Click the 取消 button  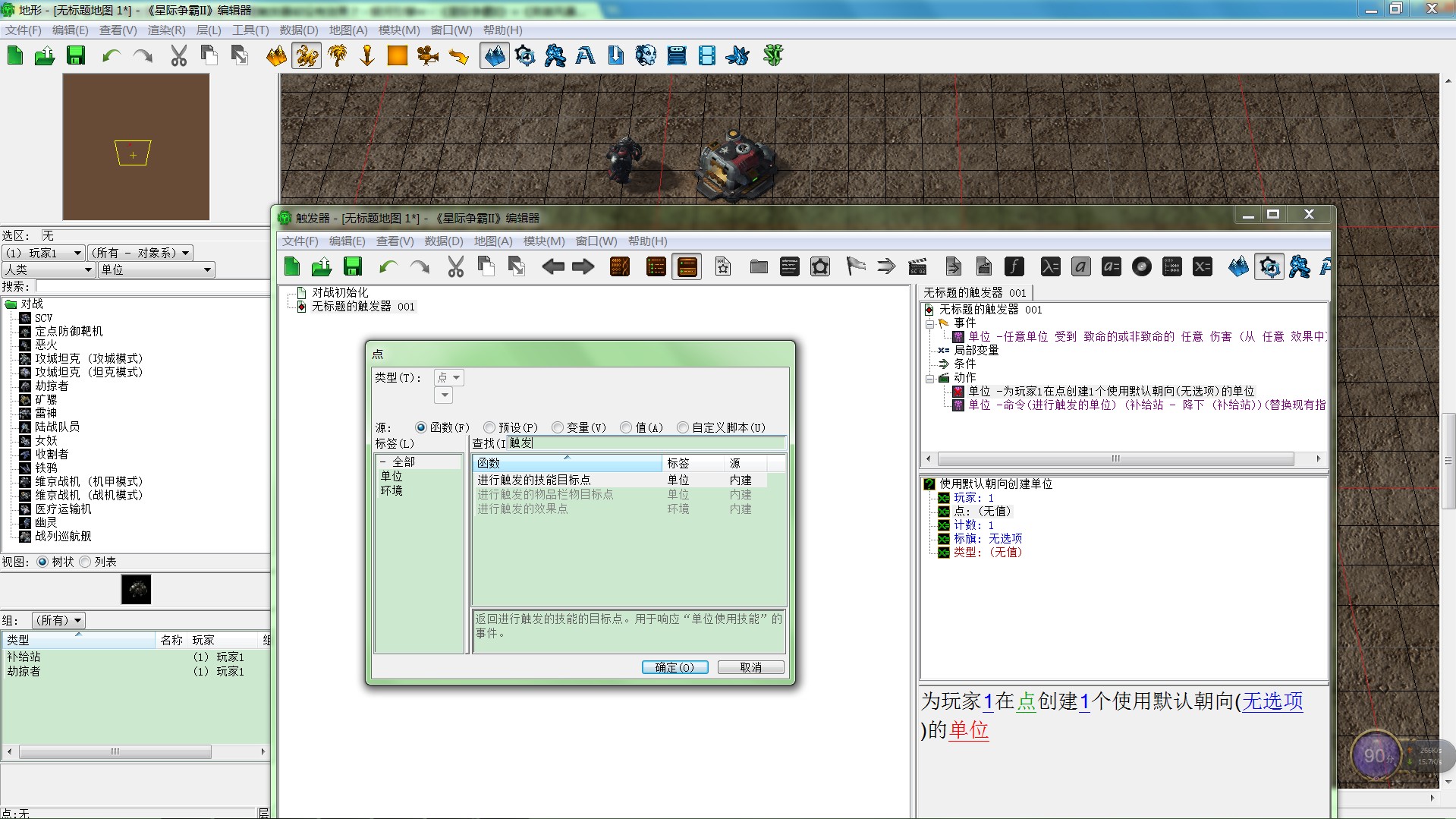point(750,667)
